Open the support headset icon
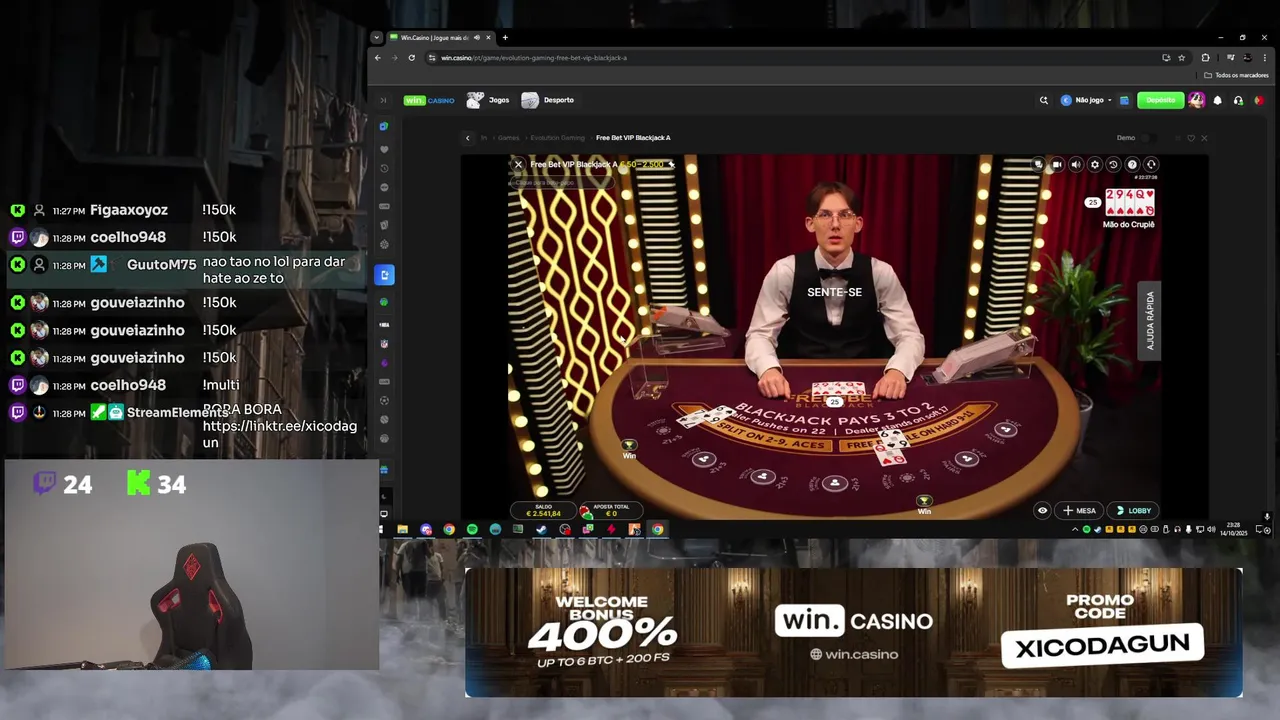The image size is (1280, 720). pyautogui.click(x=1238, y=100)
